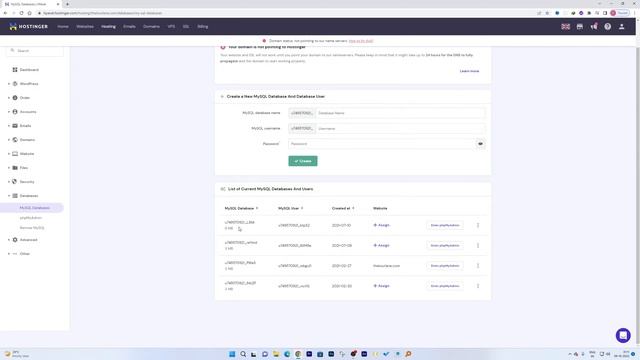This screenshot has width=640, height=360.
Task: Open the language flag selector
Action: pyautogui.click(x=565, y=27)
